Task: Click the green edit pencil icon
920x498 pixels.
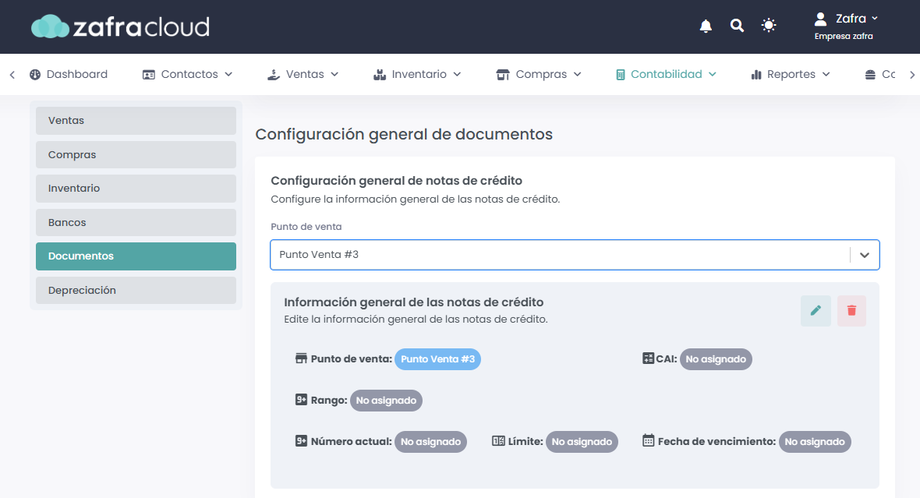Action: [816, 311]
